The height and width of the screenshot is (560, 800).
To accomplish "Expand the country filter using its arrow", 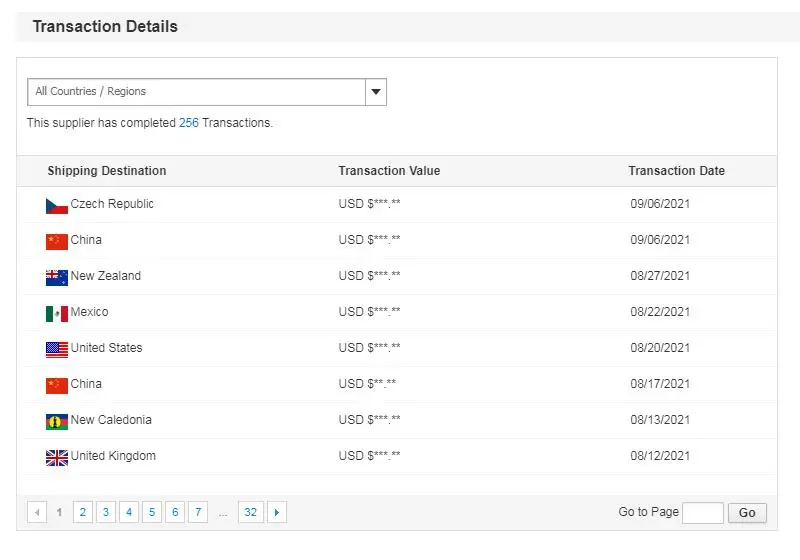I will click(x=376, y=92).
